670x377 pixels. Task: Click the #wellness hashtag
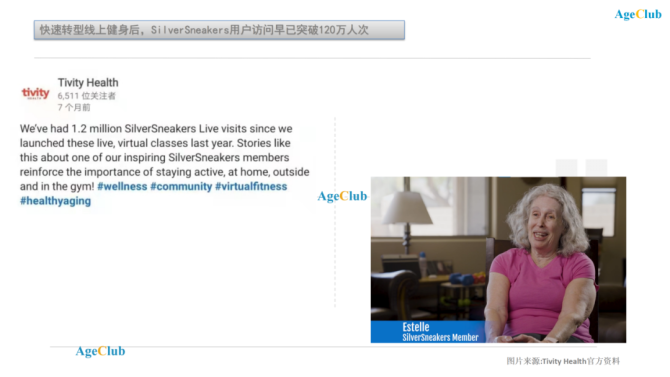pyautogui.click(x=122, y=186)
